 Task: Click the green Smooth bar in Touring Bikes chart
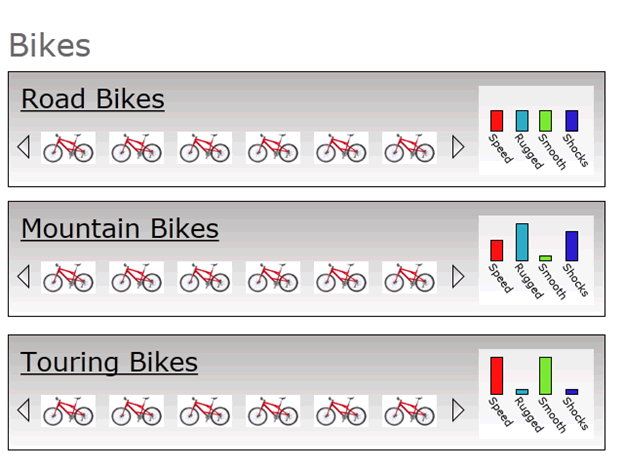(x=546, y=376)
